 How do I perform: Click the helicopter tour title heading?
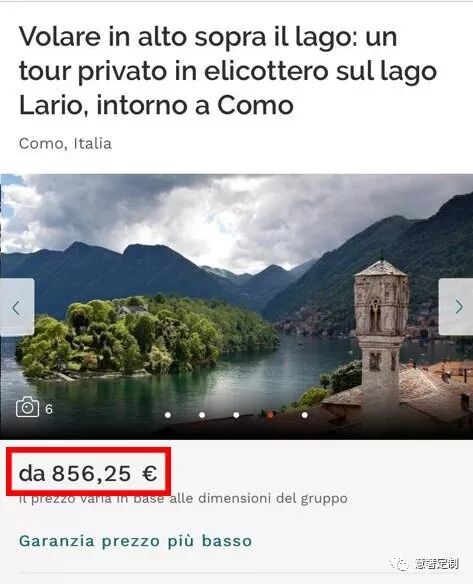pos(228,70)
